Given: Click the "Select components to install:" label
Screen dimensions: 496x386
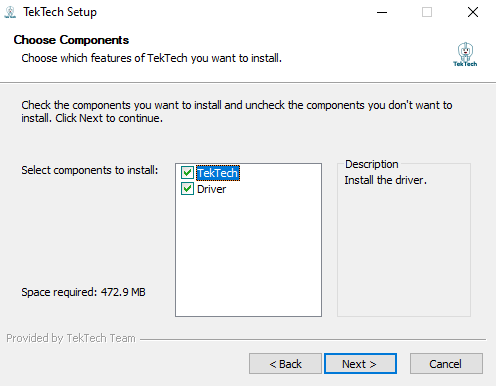Looking at the screenshot, I should 90,170.
